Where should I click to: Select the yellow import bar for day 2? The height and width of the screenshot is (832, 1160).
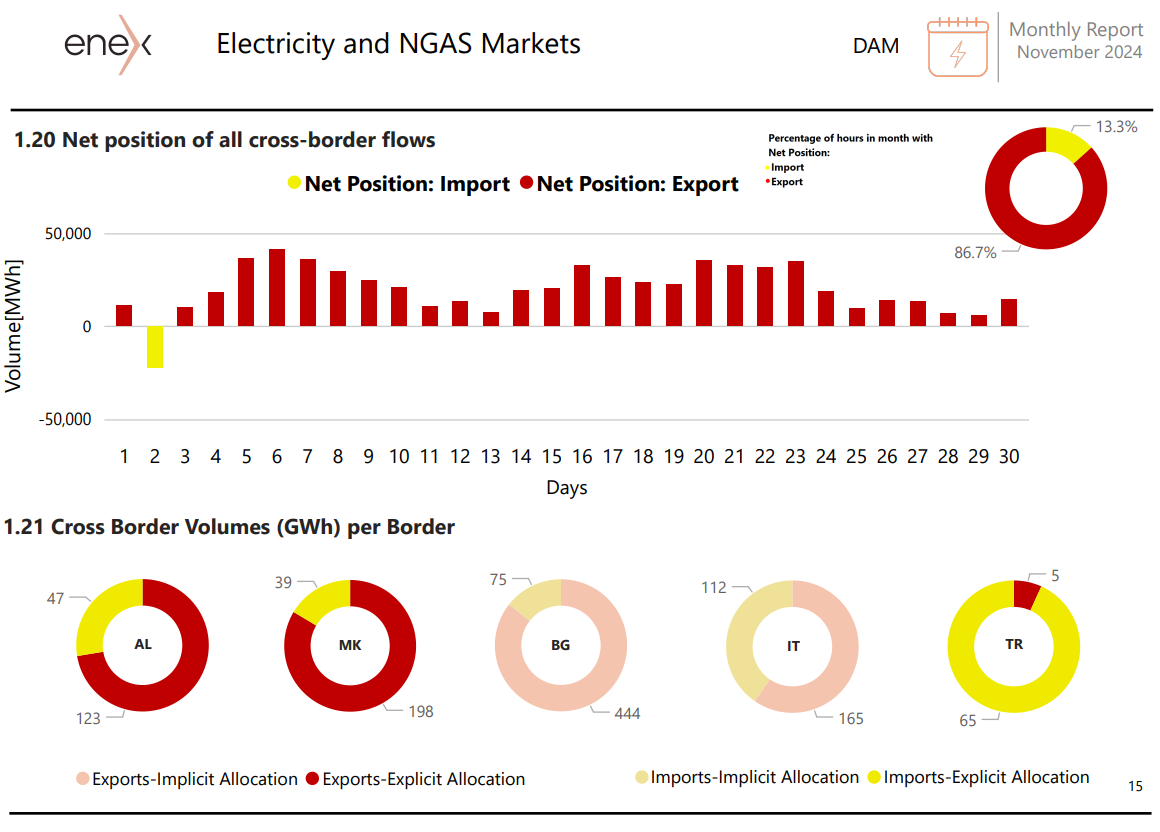click(155, 347)
